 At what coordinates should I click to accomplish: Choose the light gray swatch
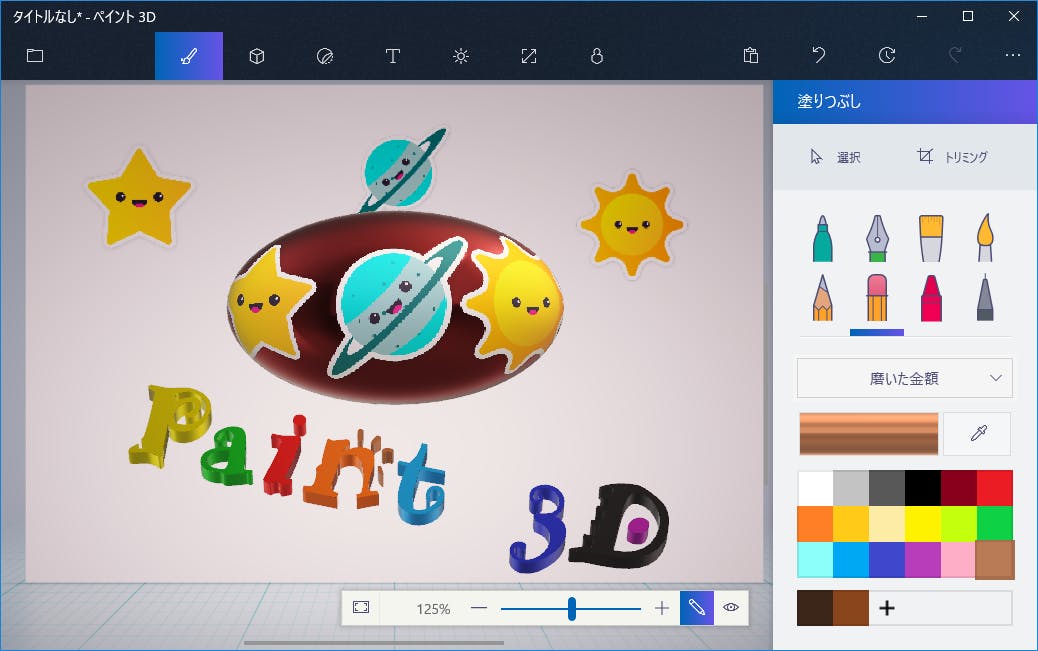(x=851, y=488)
